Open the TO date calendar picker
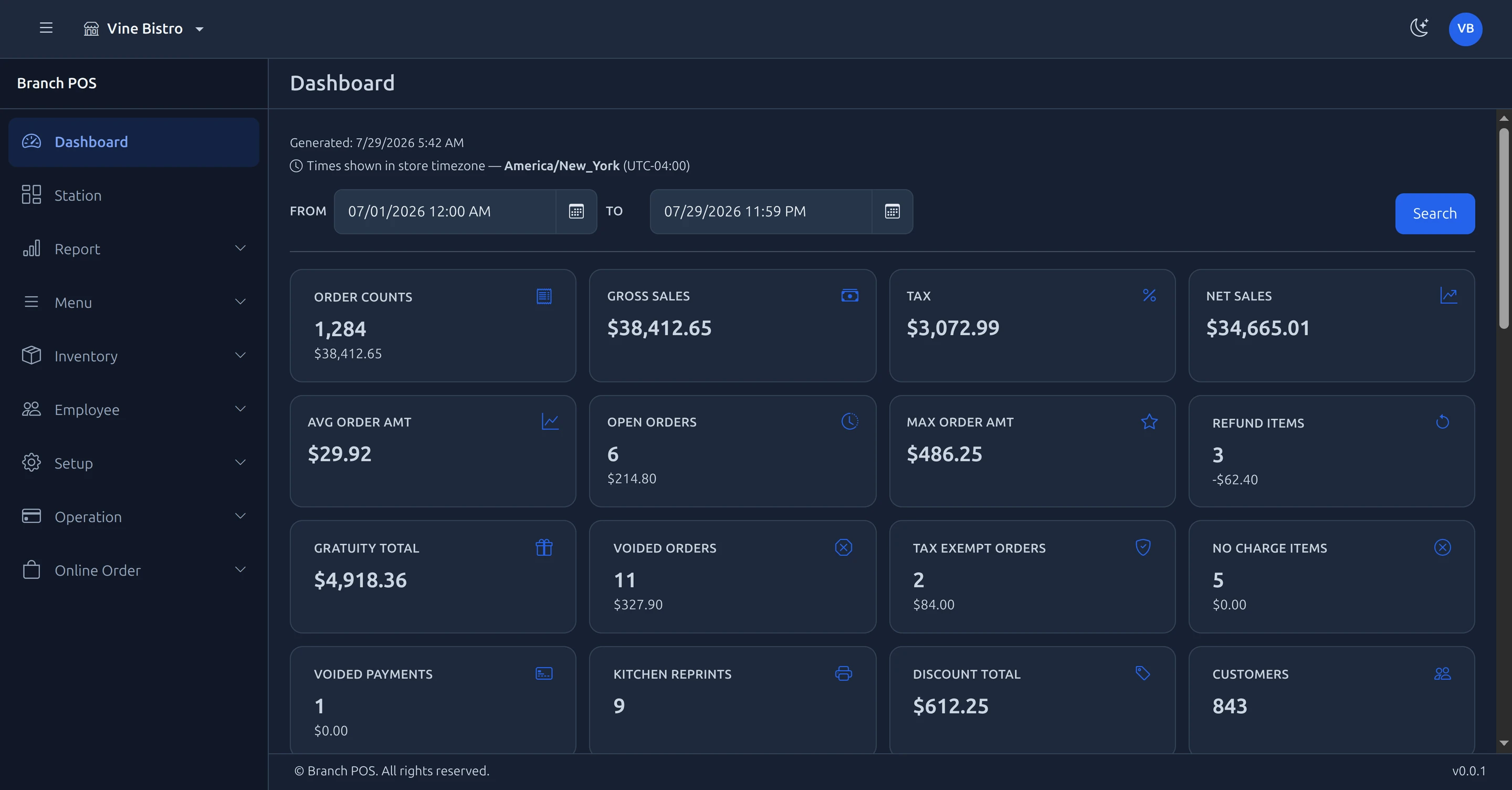 click(x=892, y=212)
